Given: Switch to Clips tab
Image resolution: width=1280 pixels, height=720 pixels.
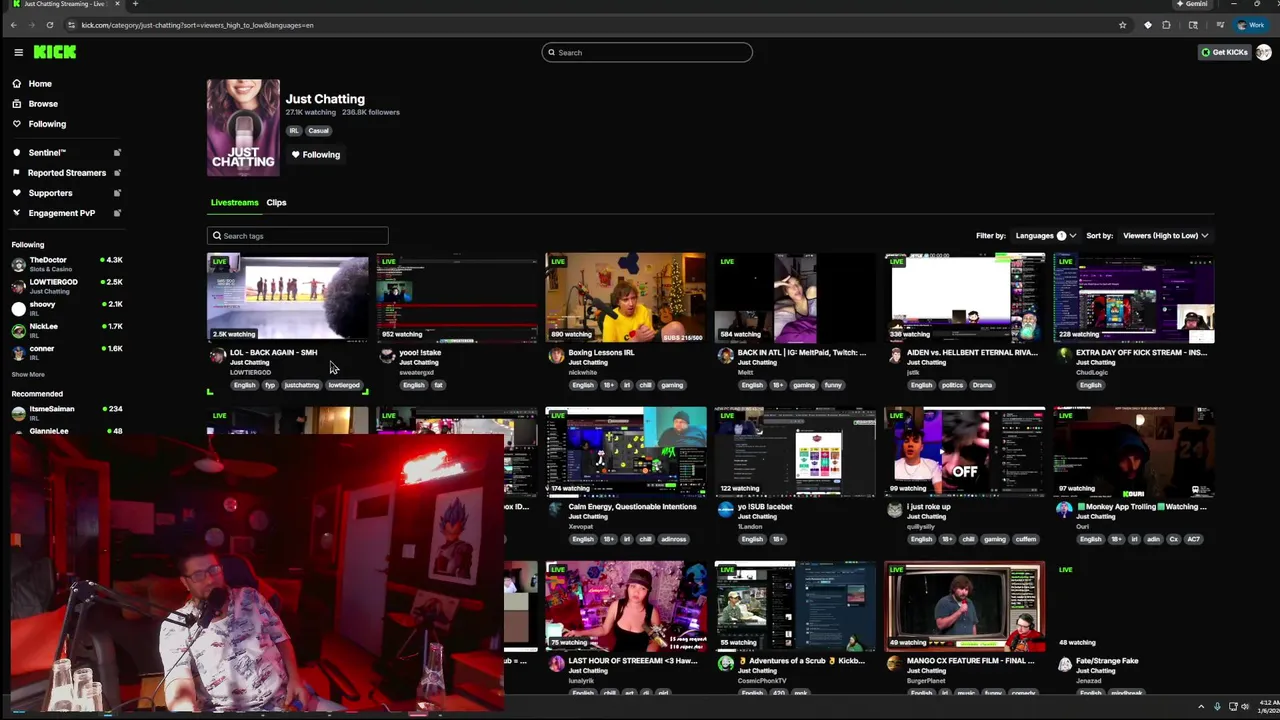Looking at the screenshot, I should point(276,203).
